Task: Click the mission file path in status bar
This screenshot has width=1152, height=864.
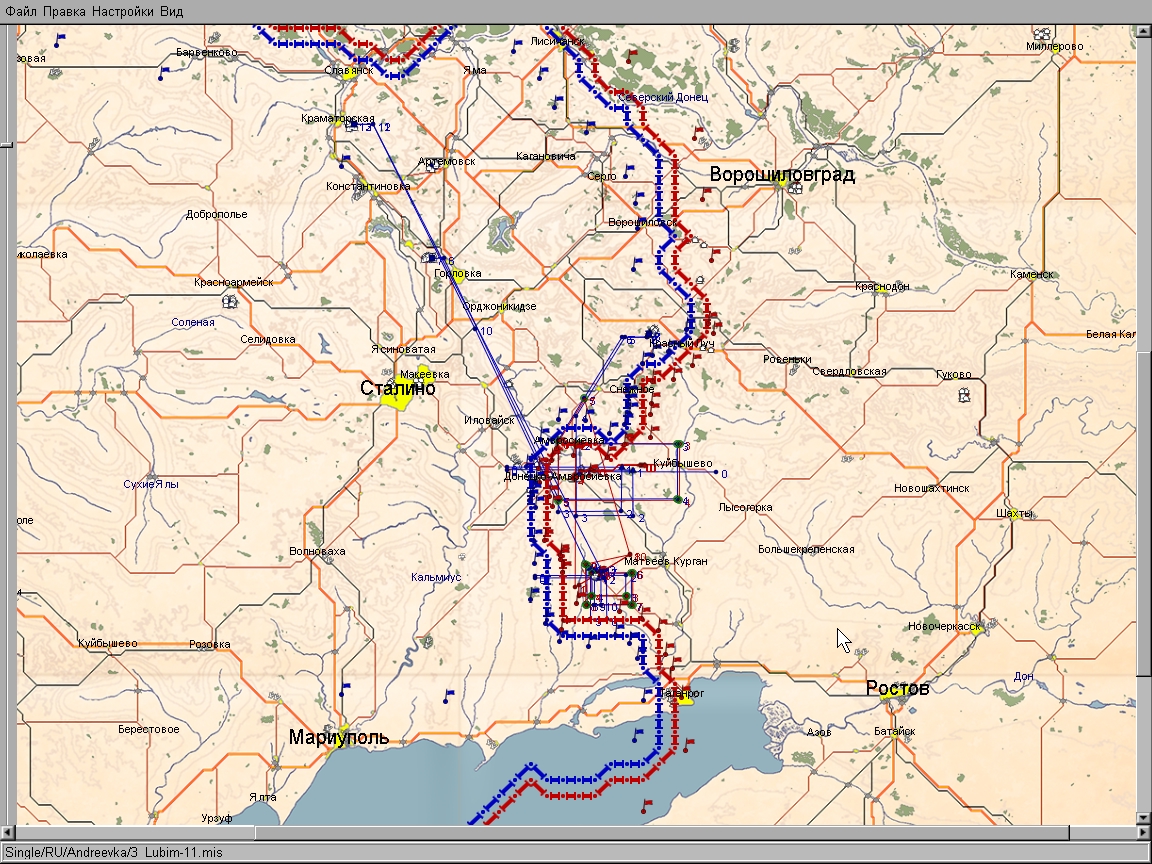Action: click(x=114, y=852)
